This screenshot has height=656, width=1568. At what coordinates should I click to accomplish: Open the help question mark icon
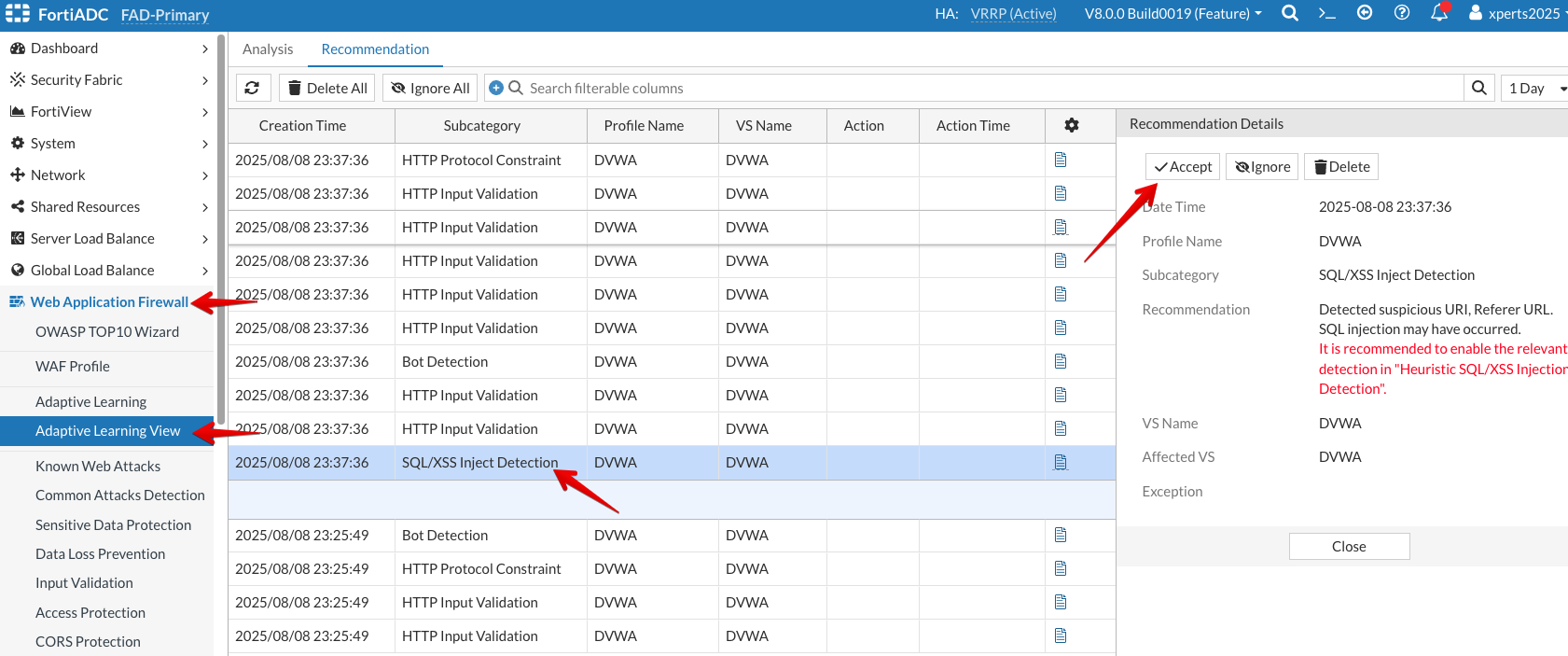(1401, 13)
